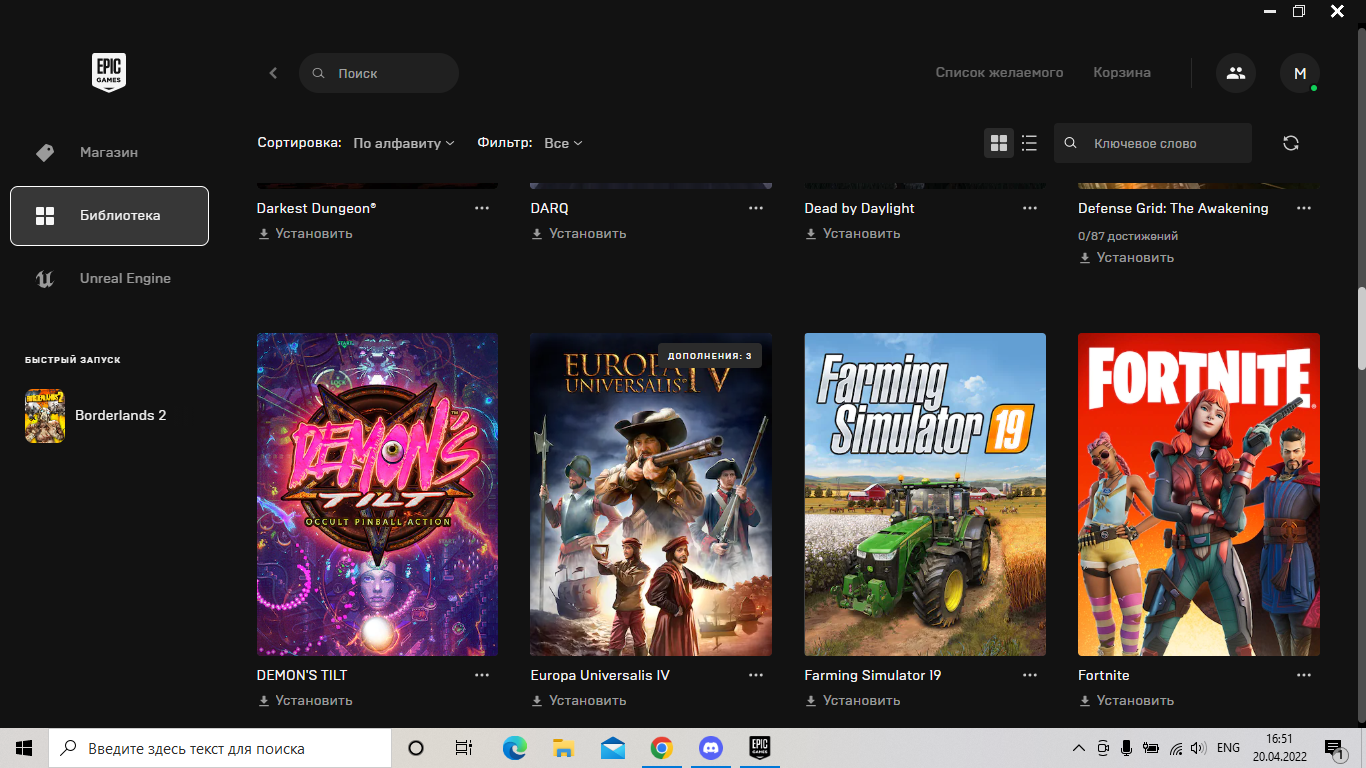Click the Darkest Dungeon title text
Image resolution: width=1366 pixels, height=768 pixels.
click(x=316, y=208)
